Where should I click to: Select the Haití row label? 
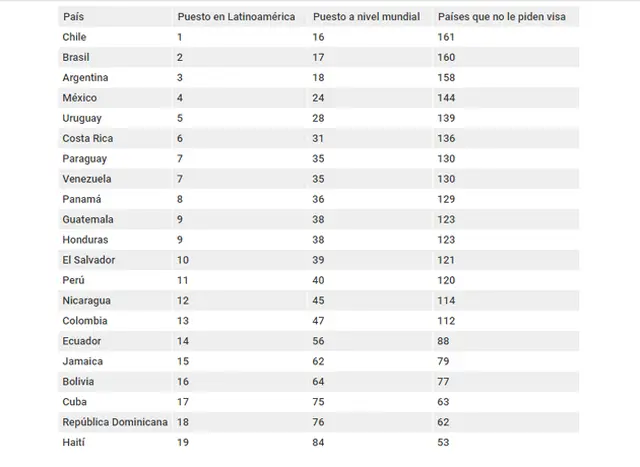point(73,443)
